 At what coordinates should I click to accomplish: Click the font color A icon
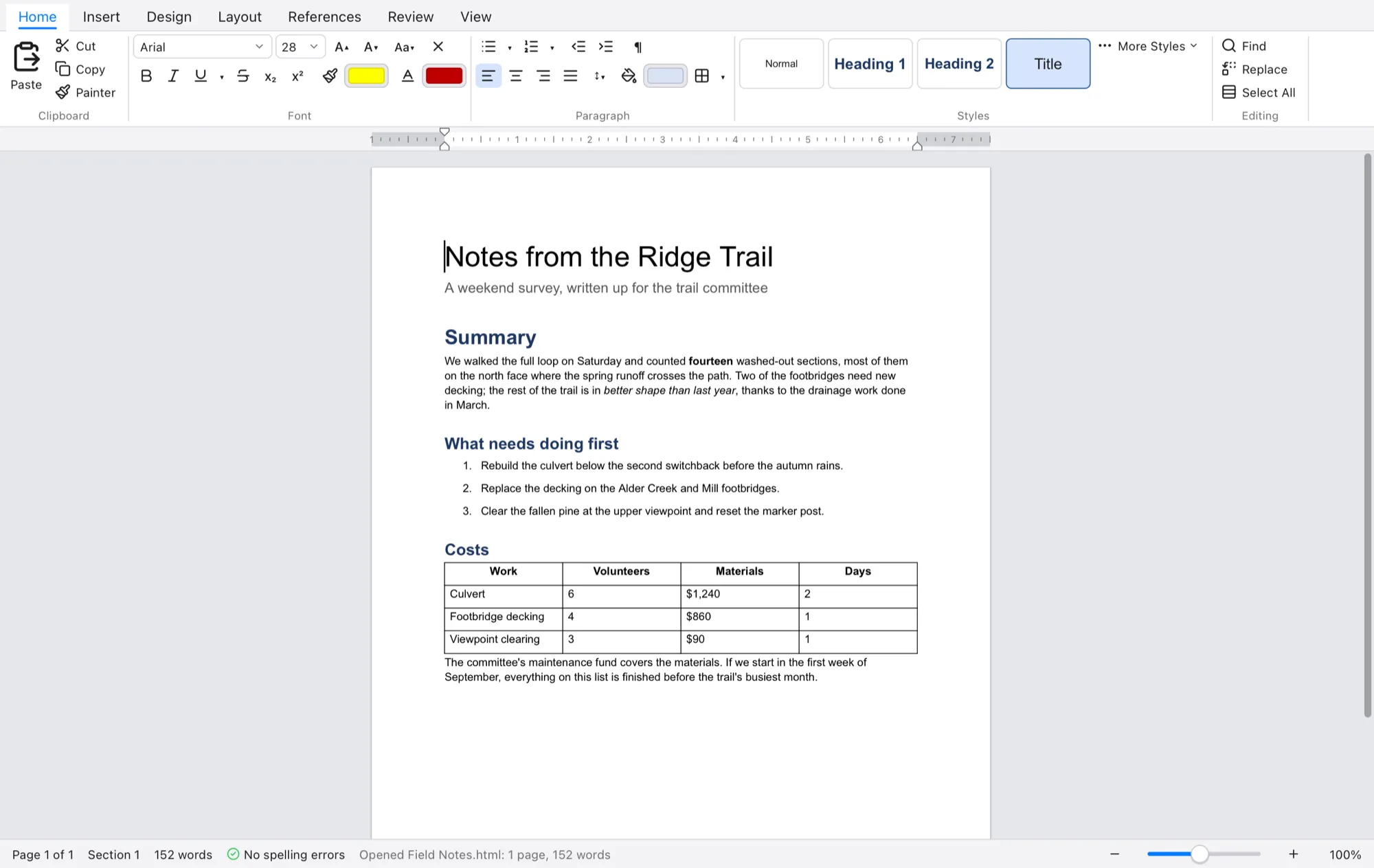pos(407,76)
